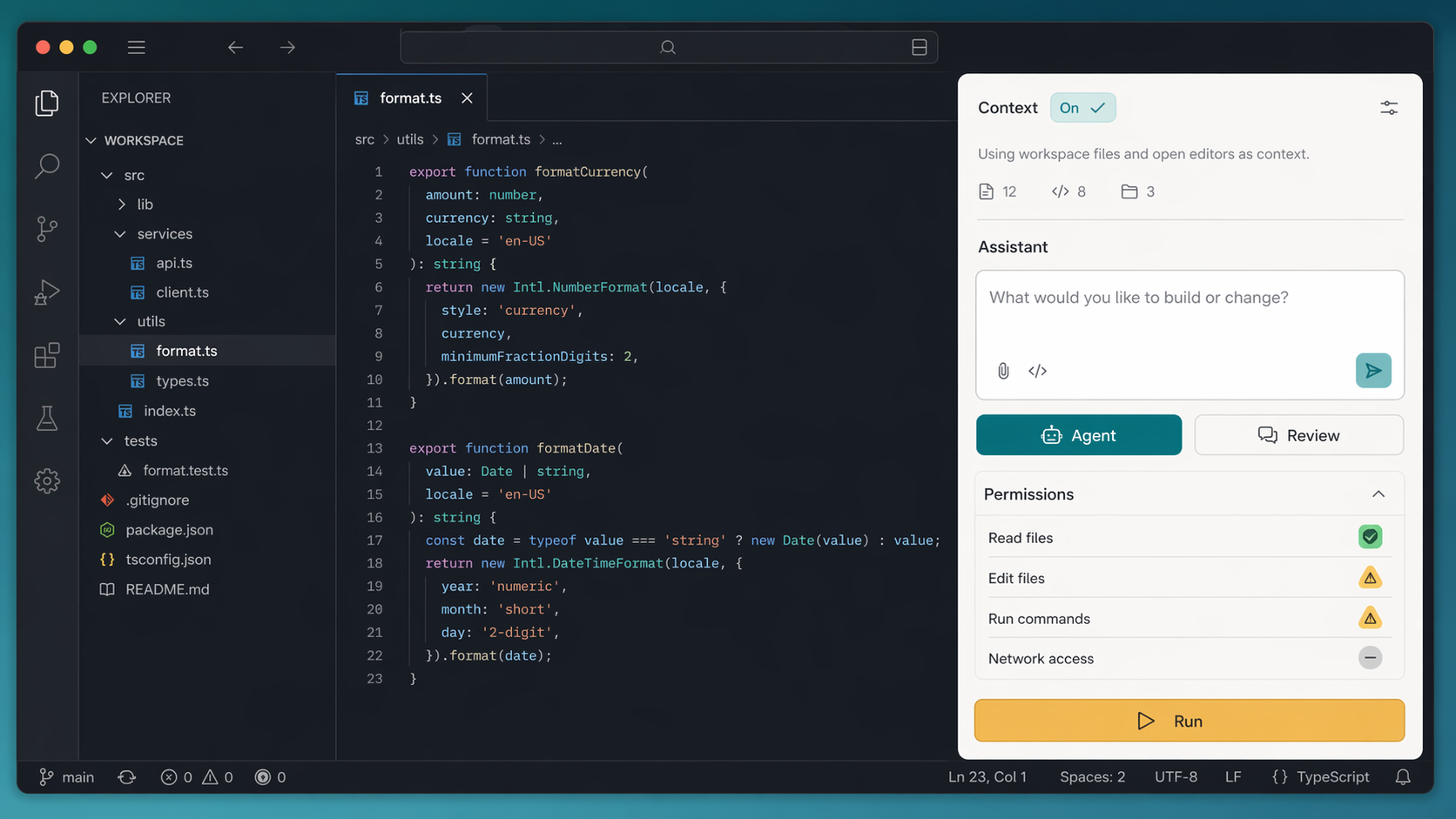Open the Testing beaker icon
Image resolution: width=1456 pixels, height=819 pixels.
pyautogui.click(x=47, y=418)
